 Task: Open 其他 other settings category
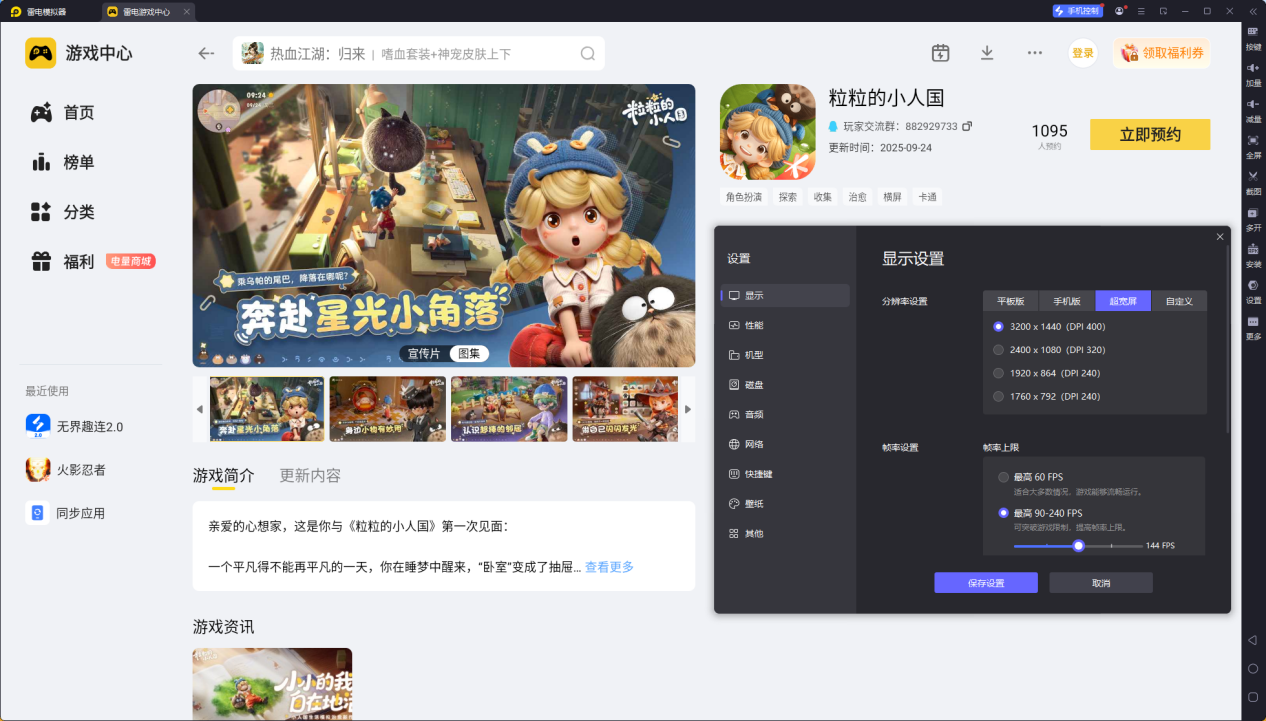click(x=785, y=534)
